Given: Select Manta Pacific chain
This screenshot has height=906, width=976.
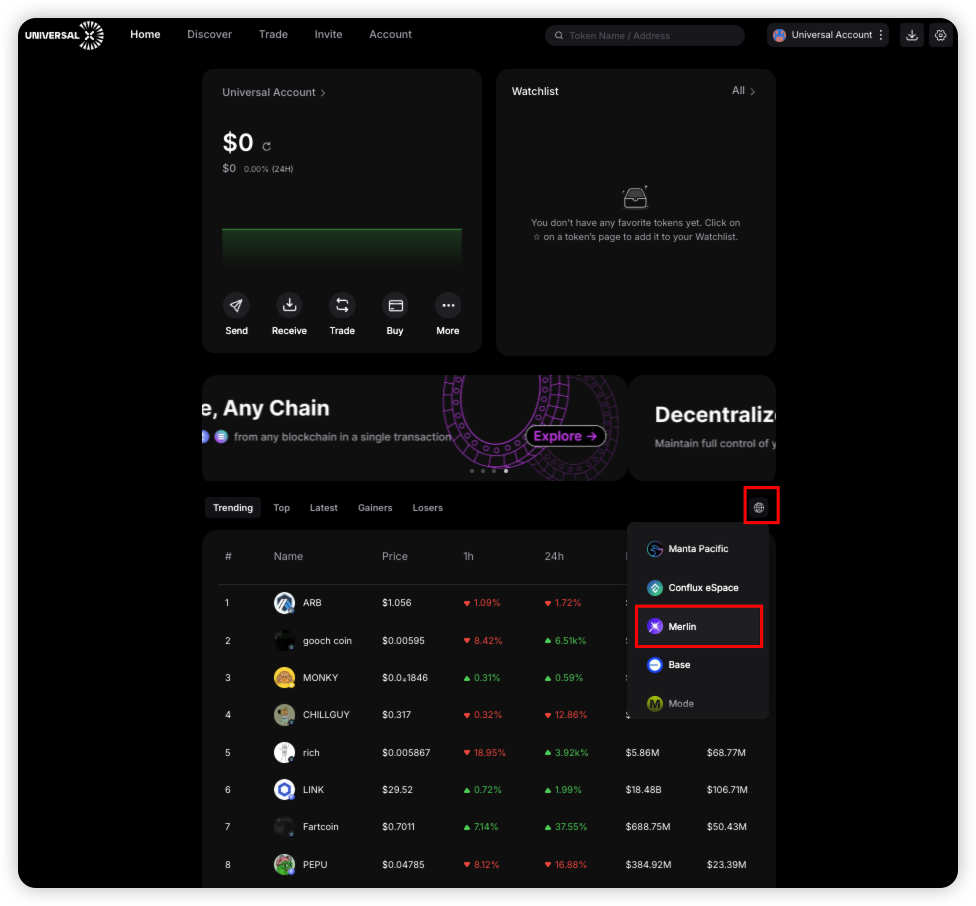Looking at the screenshot, I should (698, 549).
